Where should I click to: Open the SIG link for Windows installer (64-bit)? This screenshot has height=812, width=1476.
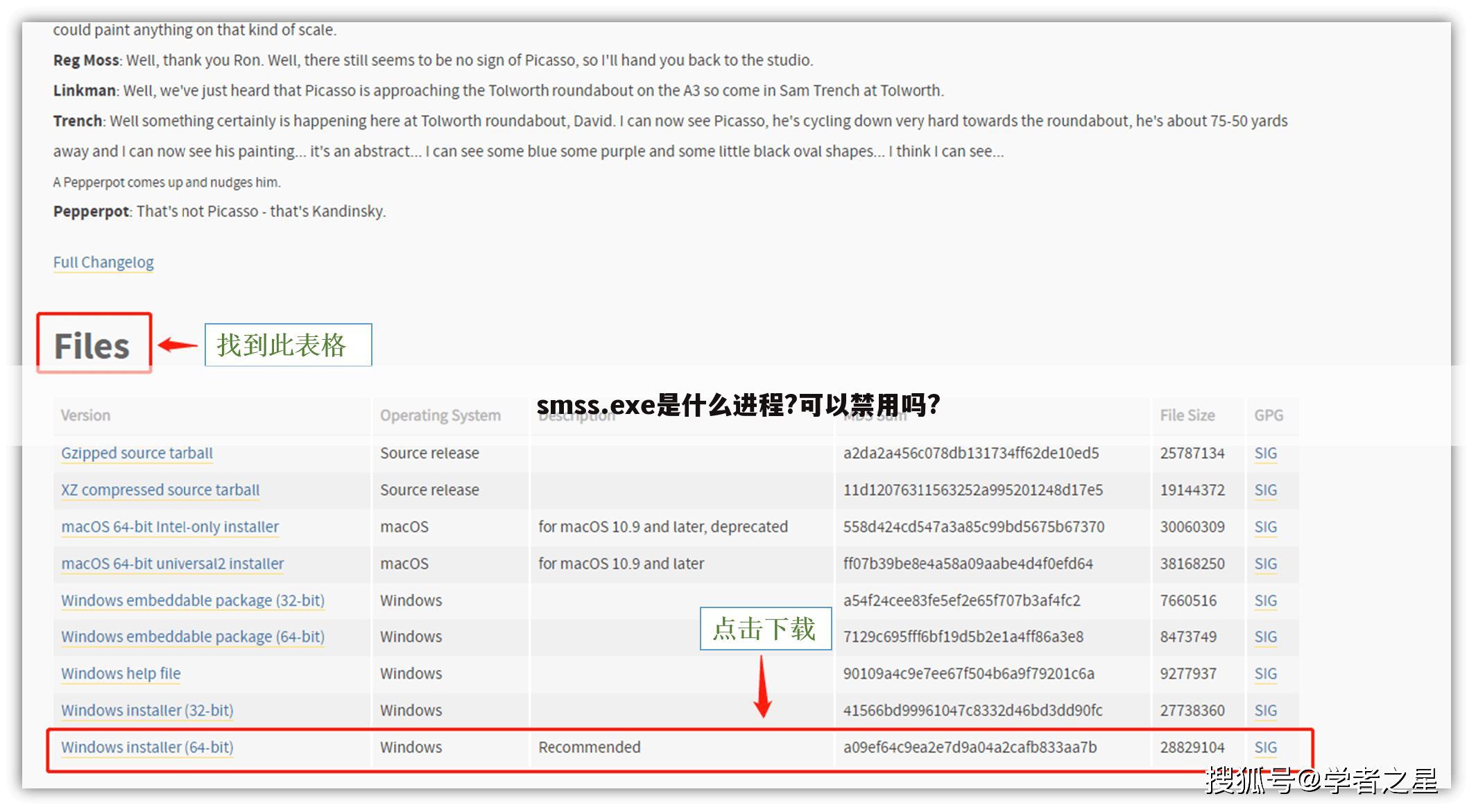pos(1264,748)
